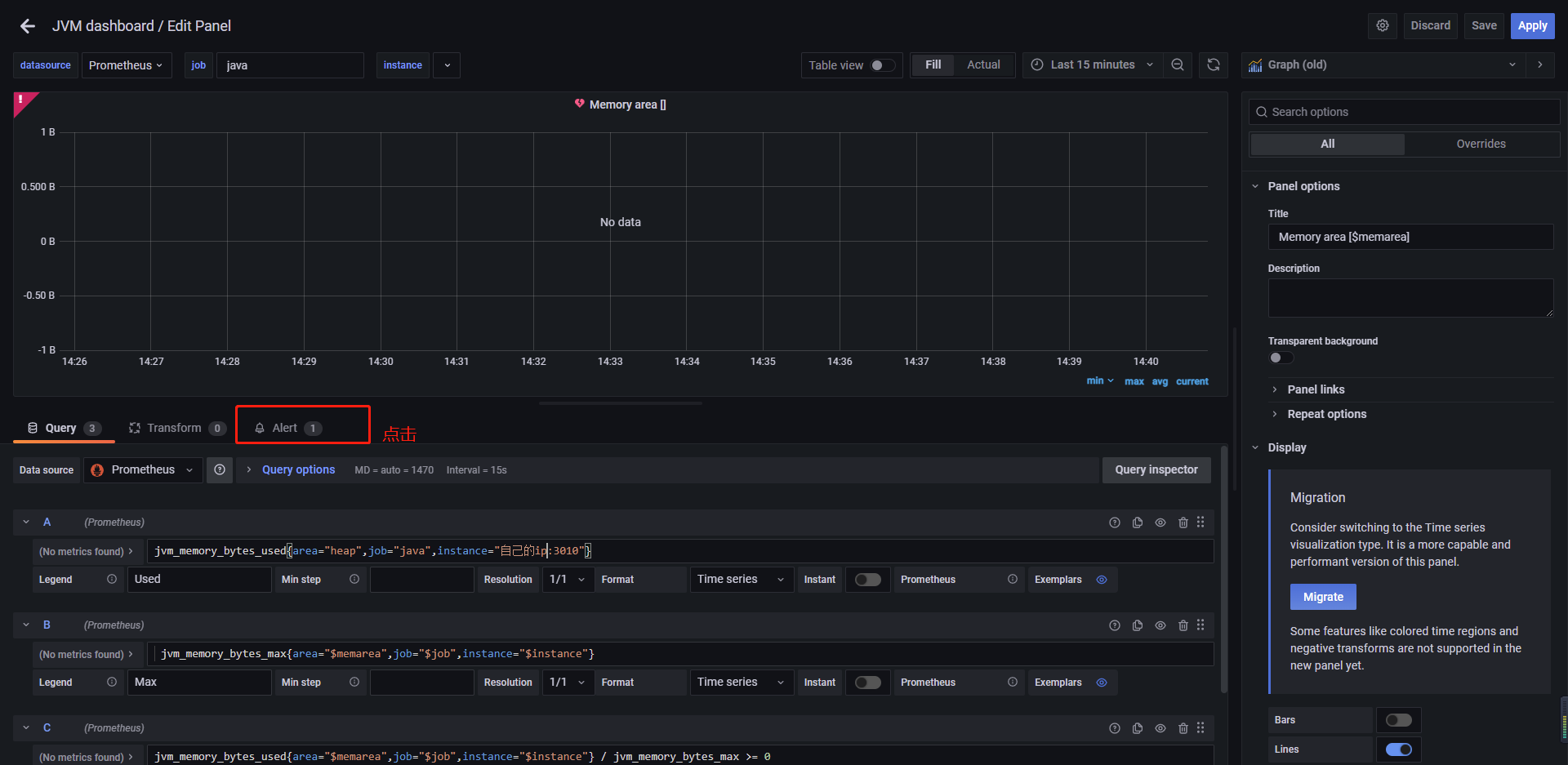Open dashboard settings gear icon
Viewport: 1568px width, 765px height.
1383,25
